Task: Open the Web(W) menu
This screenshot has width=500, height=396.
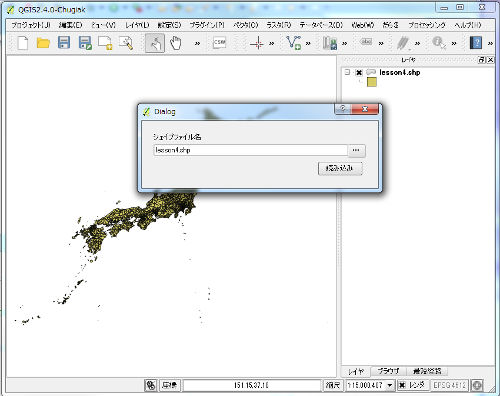Action: tap(363, 25)
